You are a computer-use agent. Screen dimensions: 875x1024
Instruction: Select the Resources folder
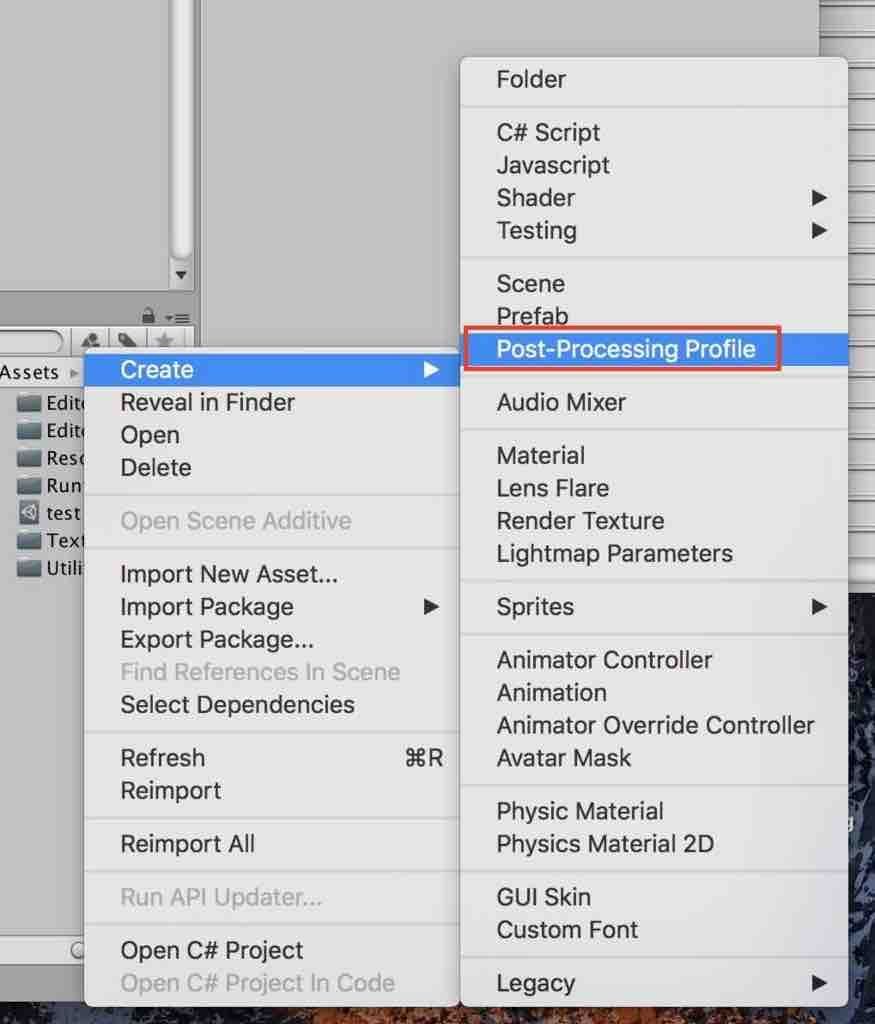(x=50, y=458)
